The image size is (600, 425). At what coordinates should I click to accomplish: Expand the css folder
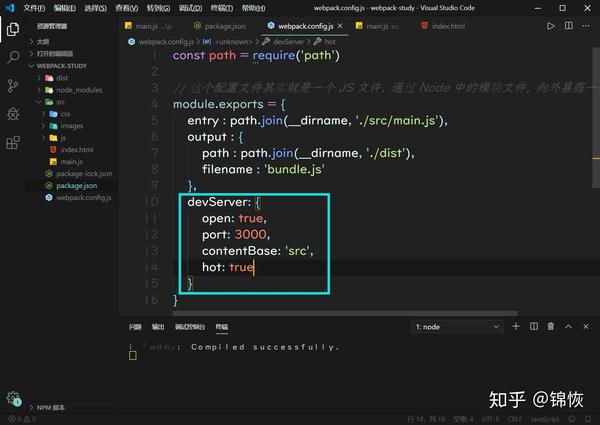pos(44,114)
